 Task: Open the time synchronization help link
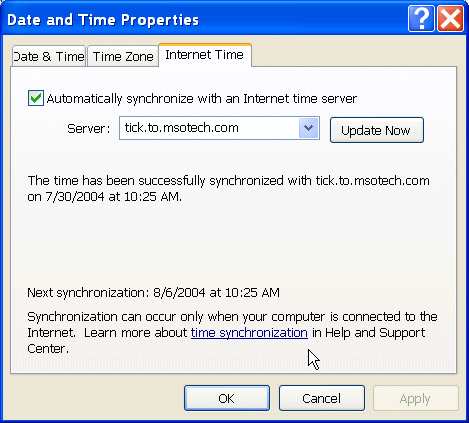point(249,333)
